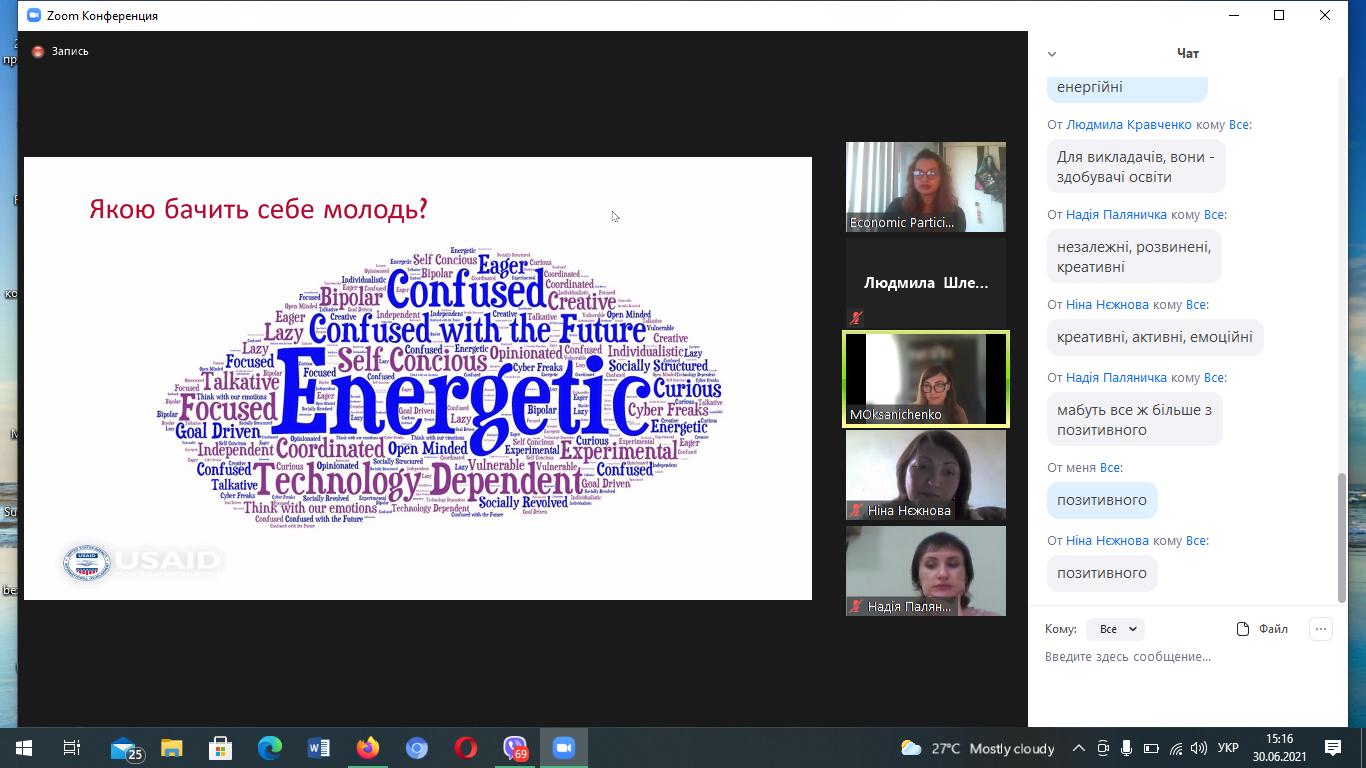
Task: Select Людмила Шле... participant tile
Action: [x=926, y=283]
